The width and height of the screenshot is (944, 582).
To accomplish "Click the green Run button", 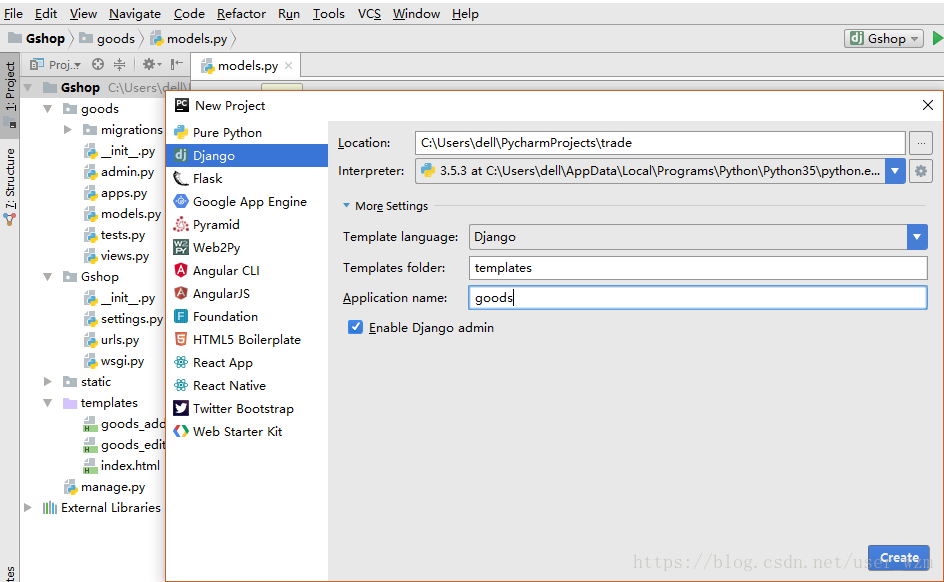I will pos(937,39).
